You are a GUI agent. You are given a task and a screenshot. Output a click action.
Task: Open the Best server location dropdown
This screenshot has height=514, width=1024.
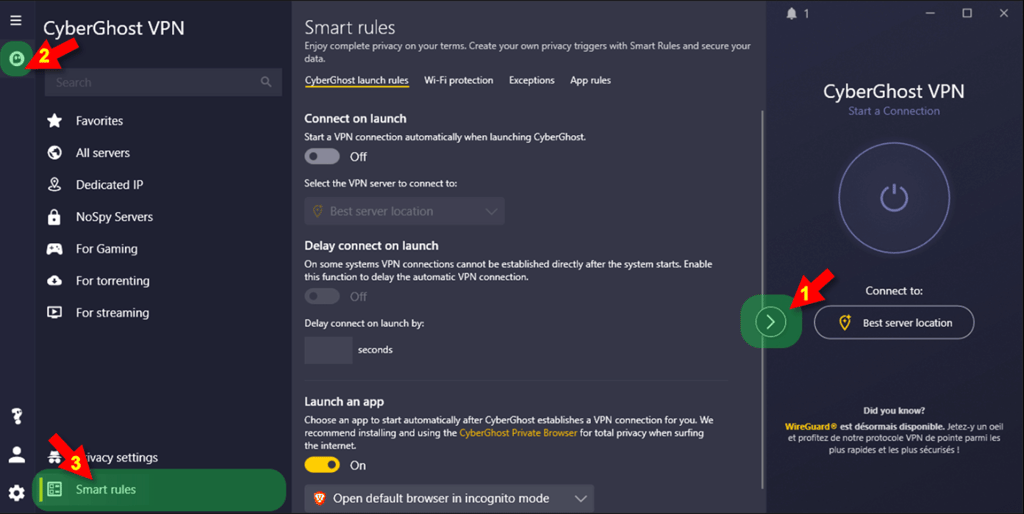pos(404,211)
